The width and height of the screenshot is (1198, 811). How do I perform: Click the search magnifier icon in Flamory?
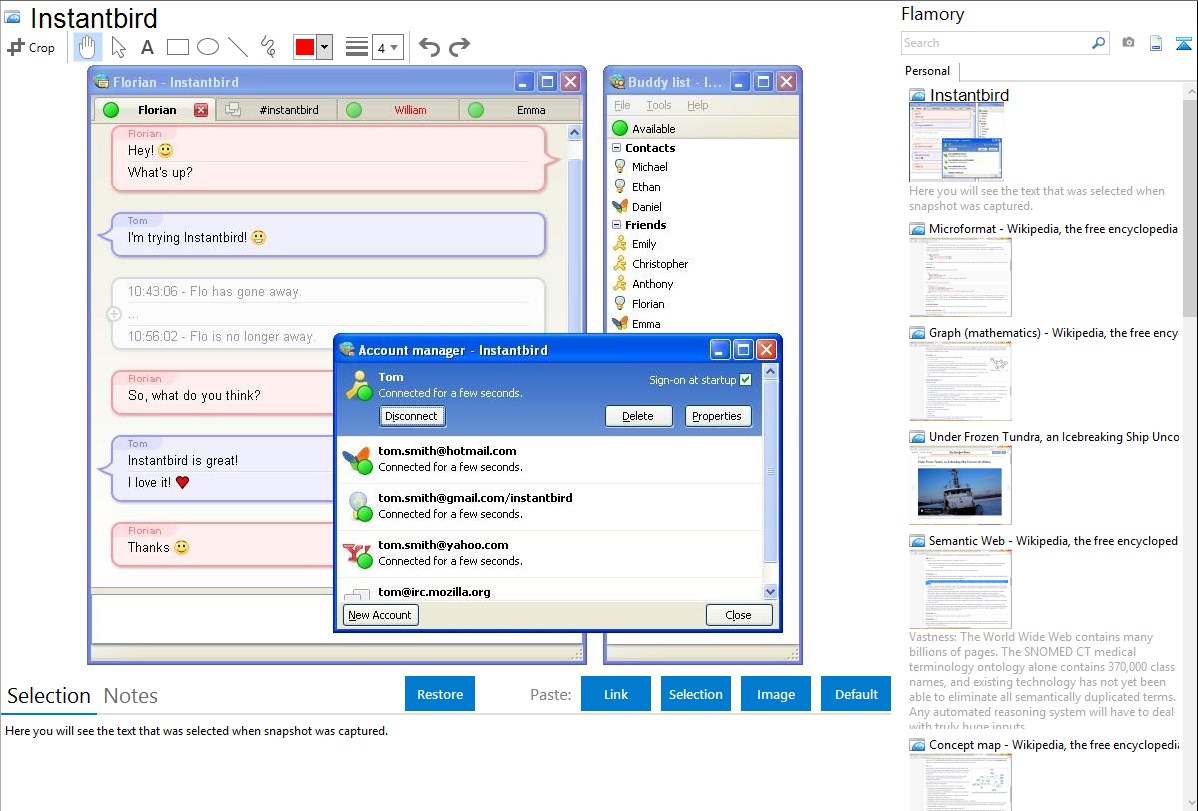coord(1098,43)
